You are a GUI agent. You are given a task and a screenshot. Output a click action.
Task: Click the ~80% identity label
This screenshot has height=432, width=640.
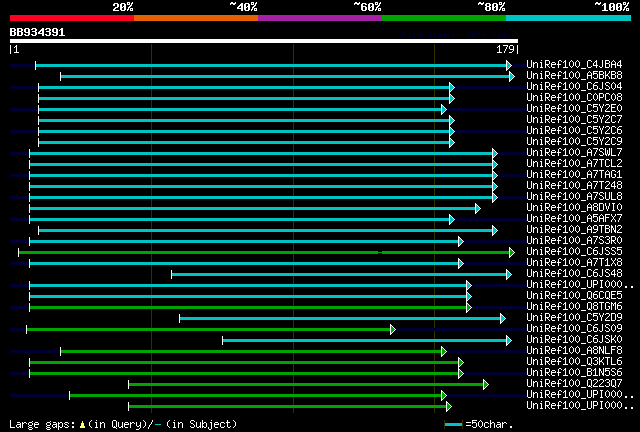coord(491,7)
